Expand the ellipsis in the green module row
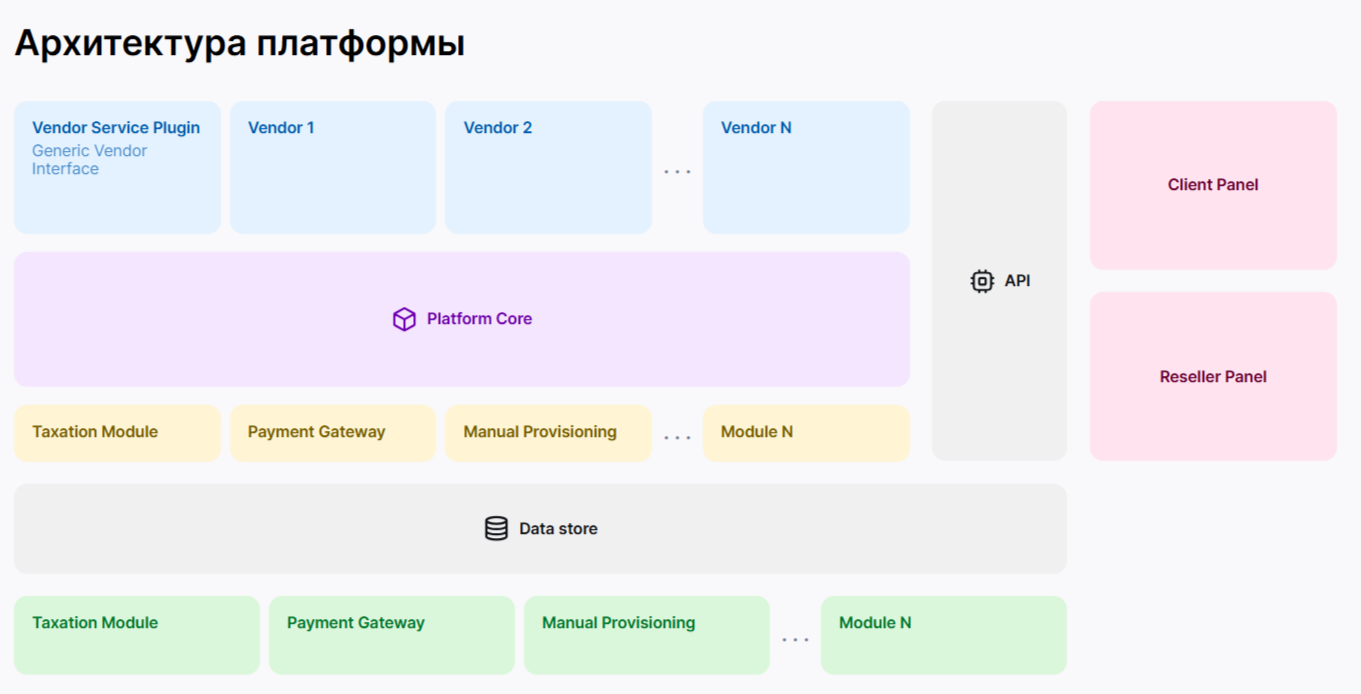This screenshot has width=1361, height=694. coord(795,640)
